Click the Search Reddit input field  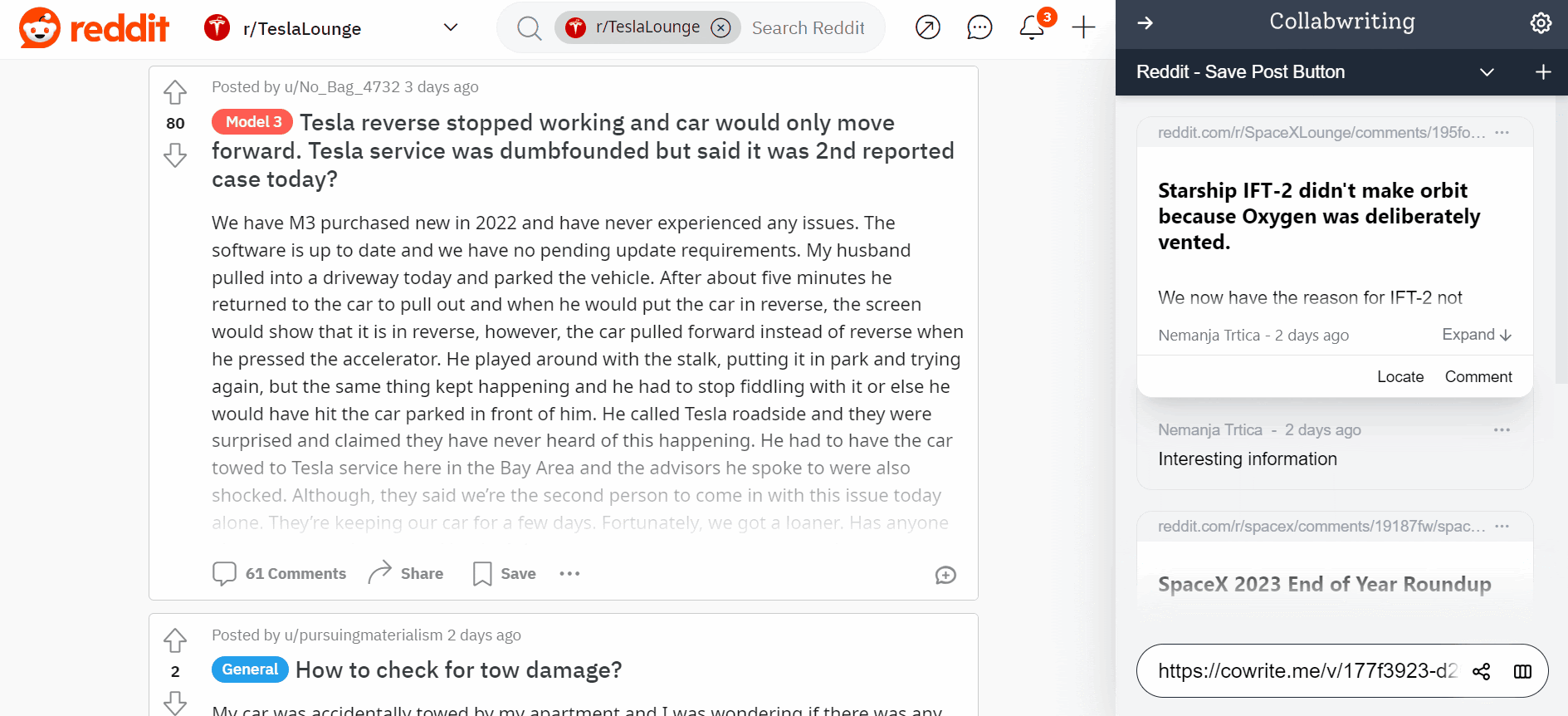coord(808,28)
